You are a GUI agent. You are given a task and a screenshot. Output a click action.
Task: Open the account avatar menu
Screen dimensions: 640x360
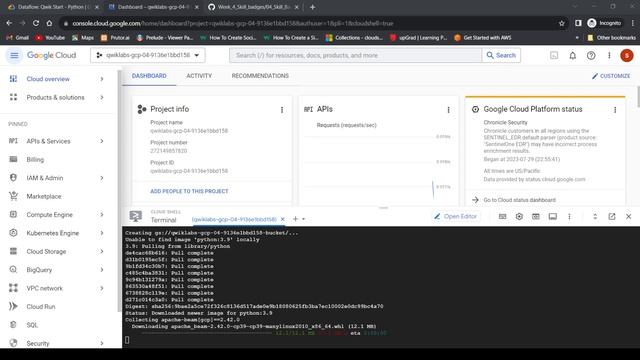pyautogui.click(x=627, y=55)
